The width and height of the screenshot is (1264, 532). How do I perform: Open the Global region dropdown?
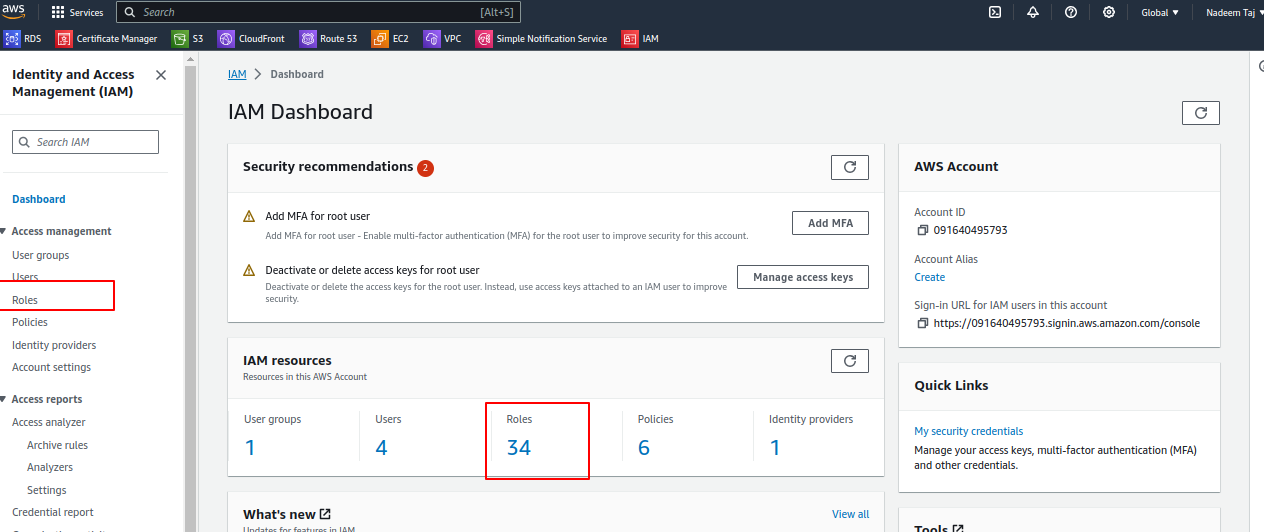pyautogui.click(x=1160, y=12)
